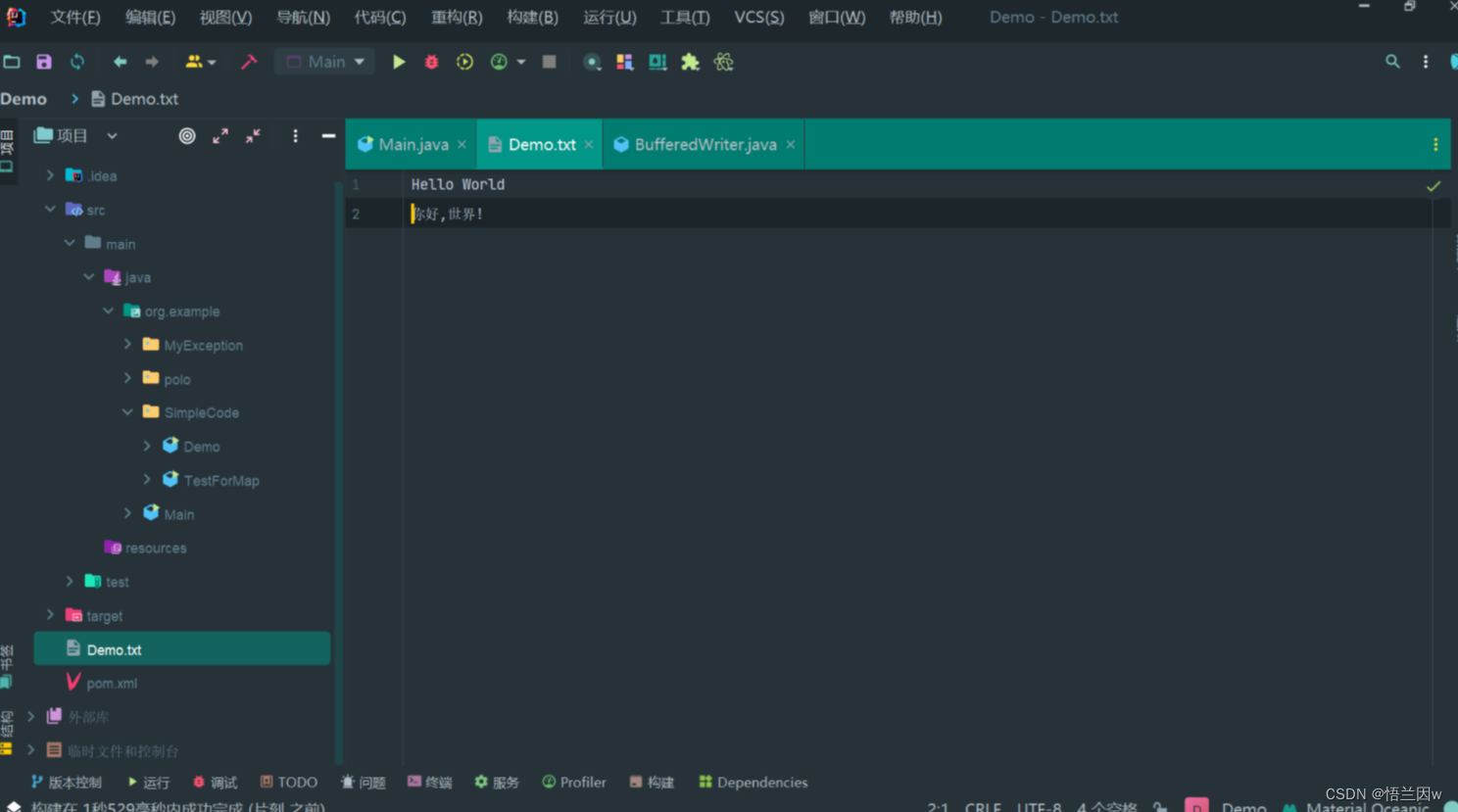
Task: Expand the target folder
Action: (50, 615)
